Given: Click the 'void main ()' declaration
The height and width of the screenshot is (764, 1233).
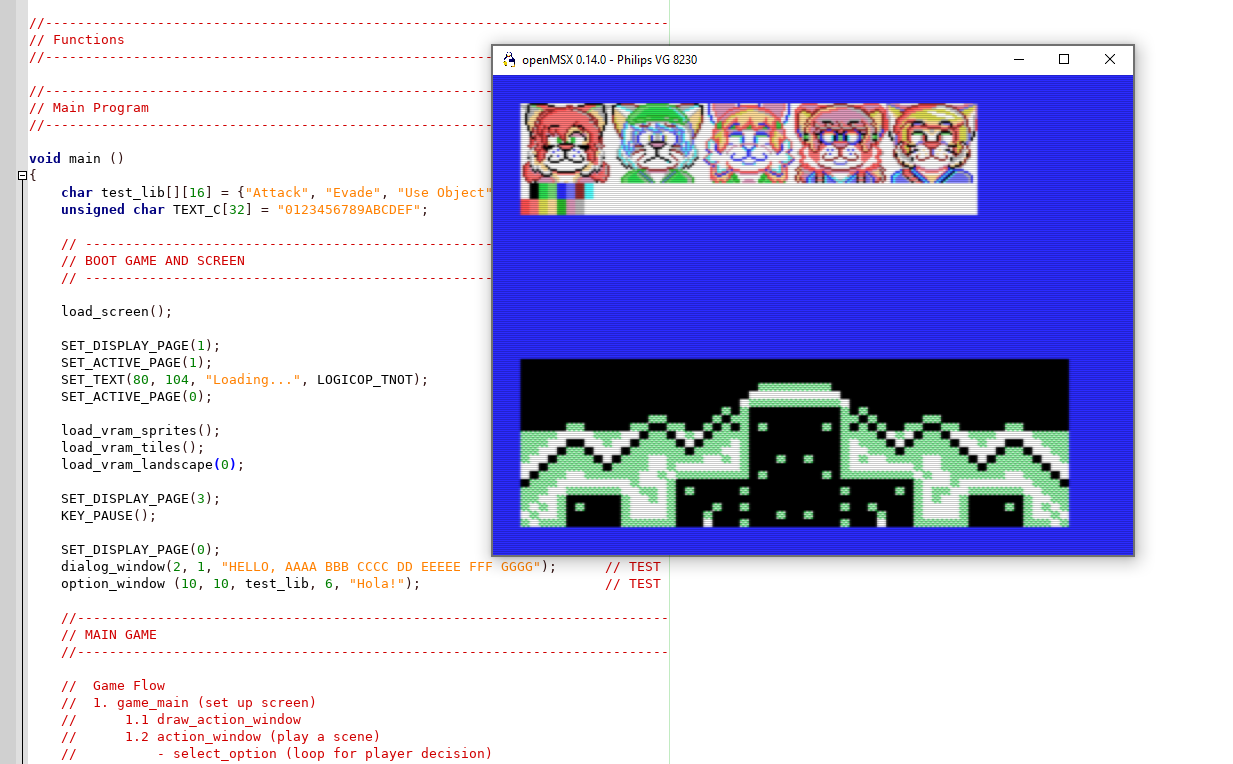Looking at the screenshot, I should pos(77,158).
